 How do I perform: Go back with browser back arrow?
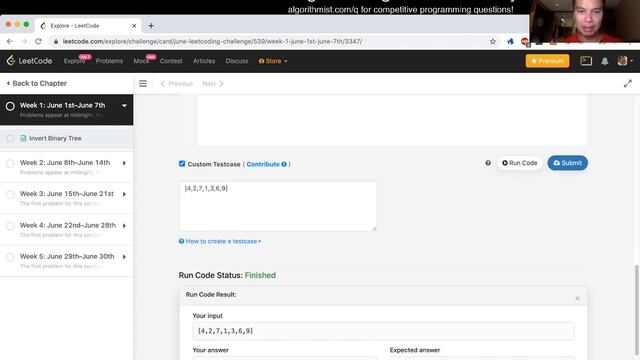point(10,41)
